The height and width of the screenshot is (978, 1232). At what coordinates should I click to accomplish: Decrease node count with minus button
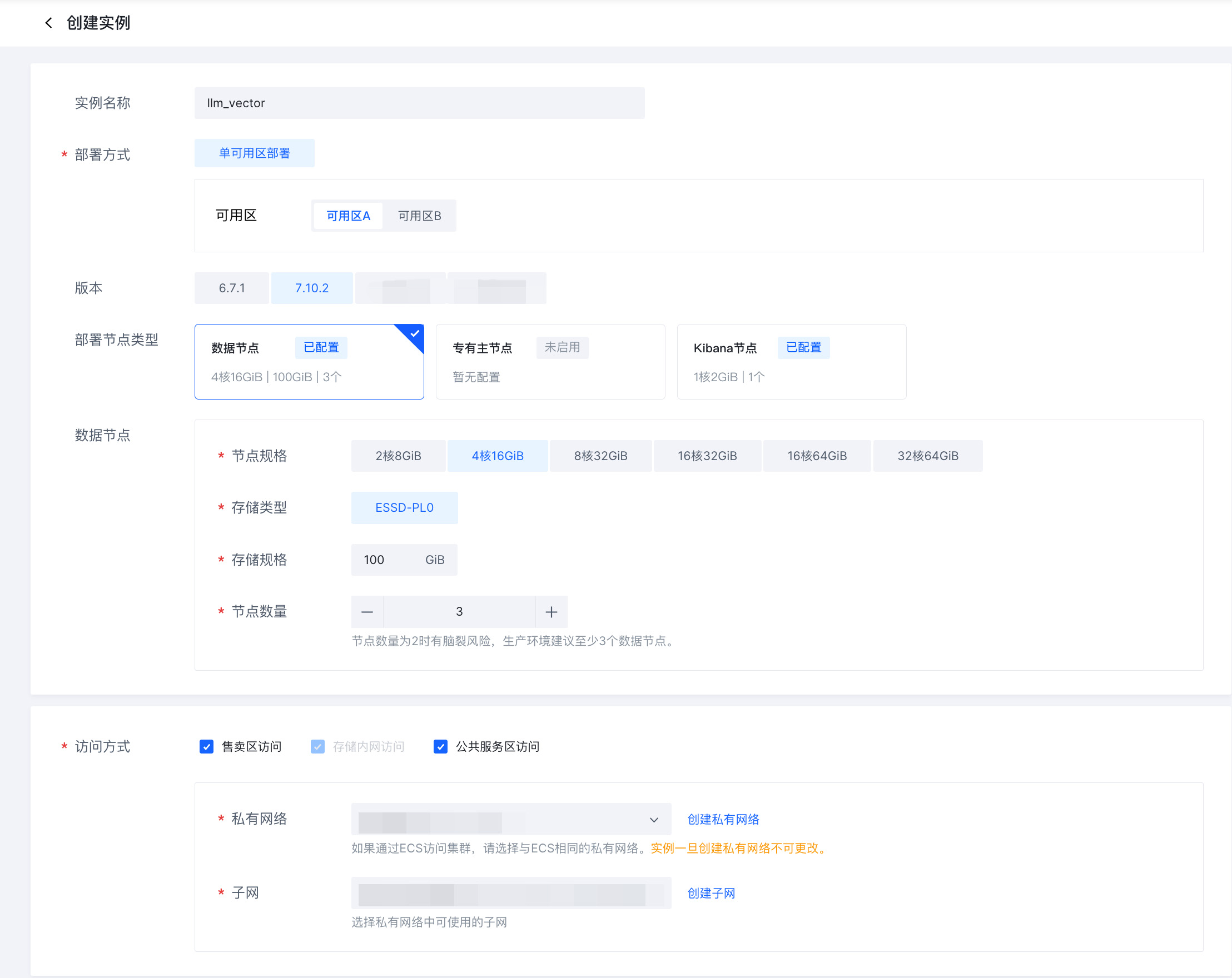pos(367,612)
